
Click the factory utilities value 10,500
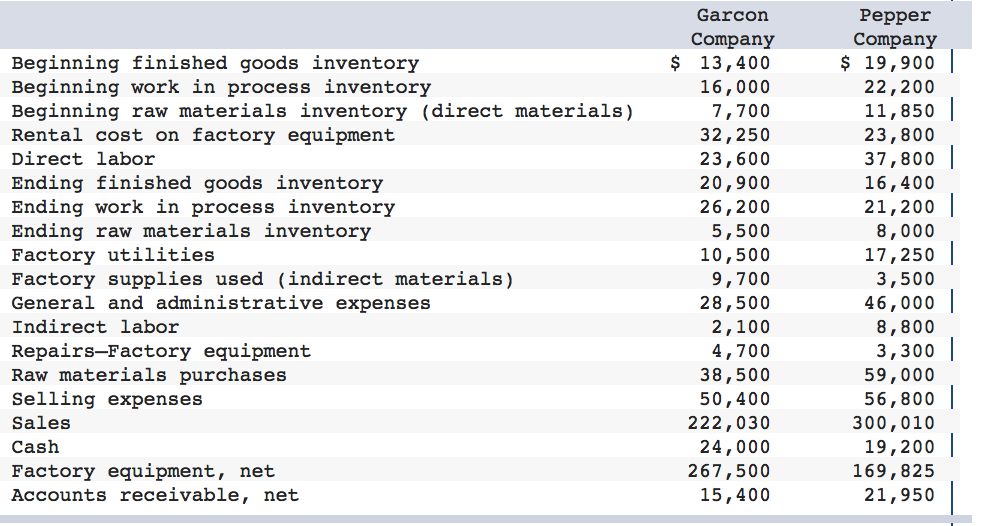point(735,255)
